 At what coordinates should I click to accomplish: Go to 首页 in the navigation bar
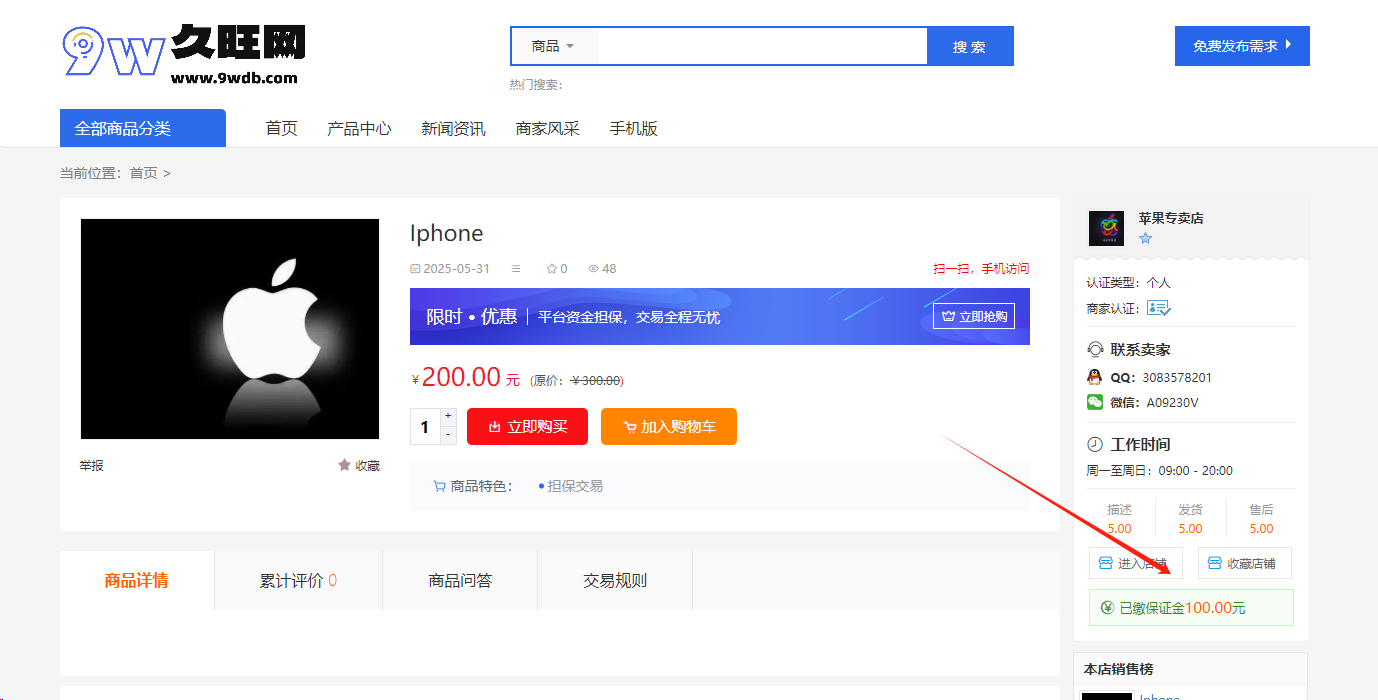281,128
